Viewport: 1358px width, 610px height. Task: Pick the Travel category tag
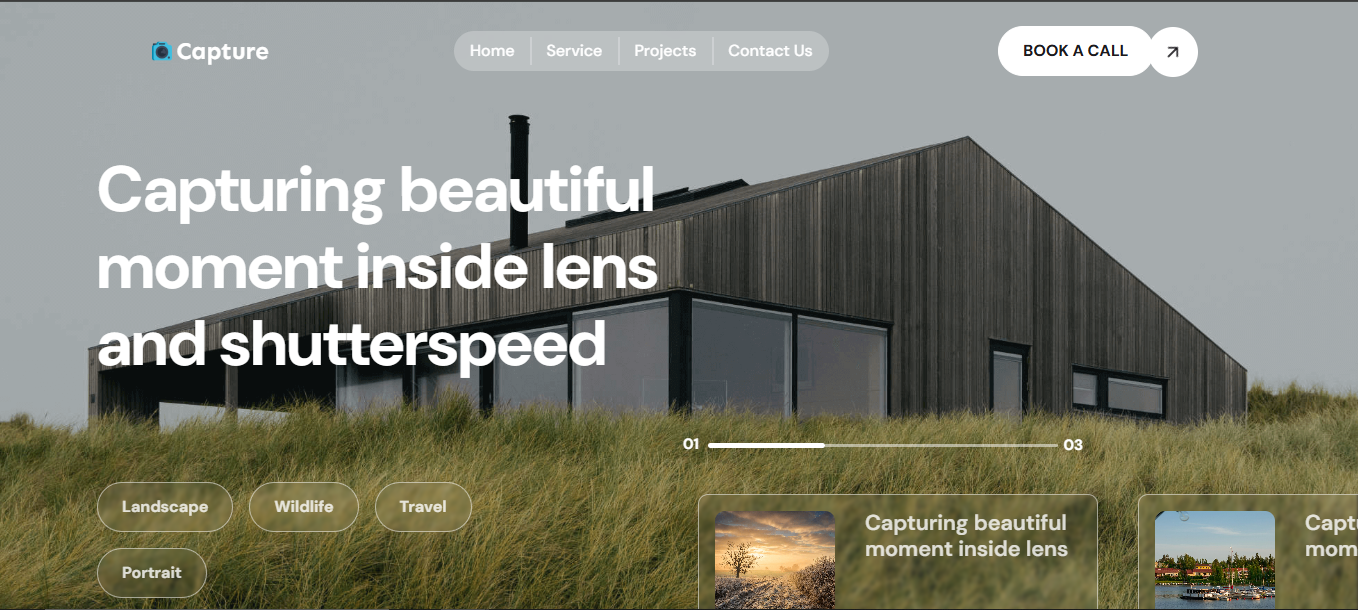click(x=423, y=507)
